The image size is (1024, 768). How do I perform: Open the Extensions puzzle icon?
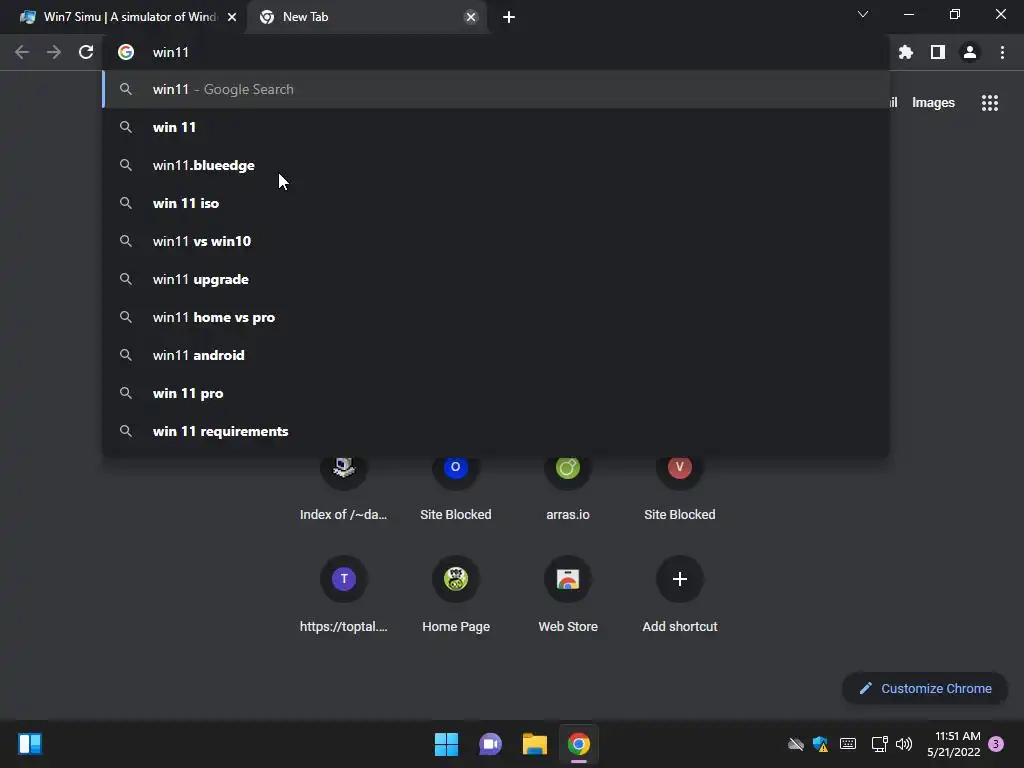pos(906,52)
